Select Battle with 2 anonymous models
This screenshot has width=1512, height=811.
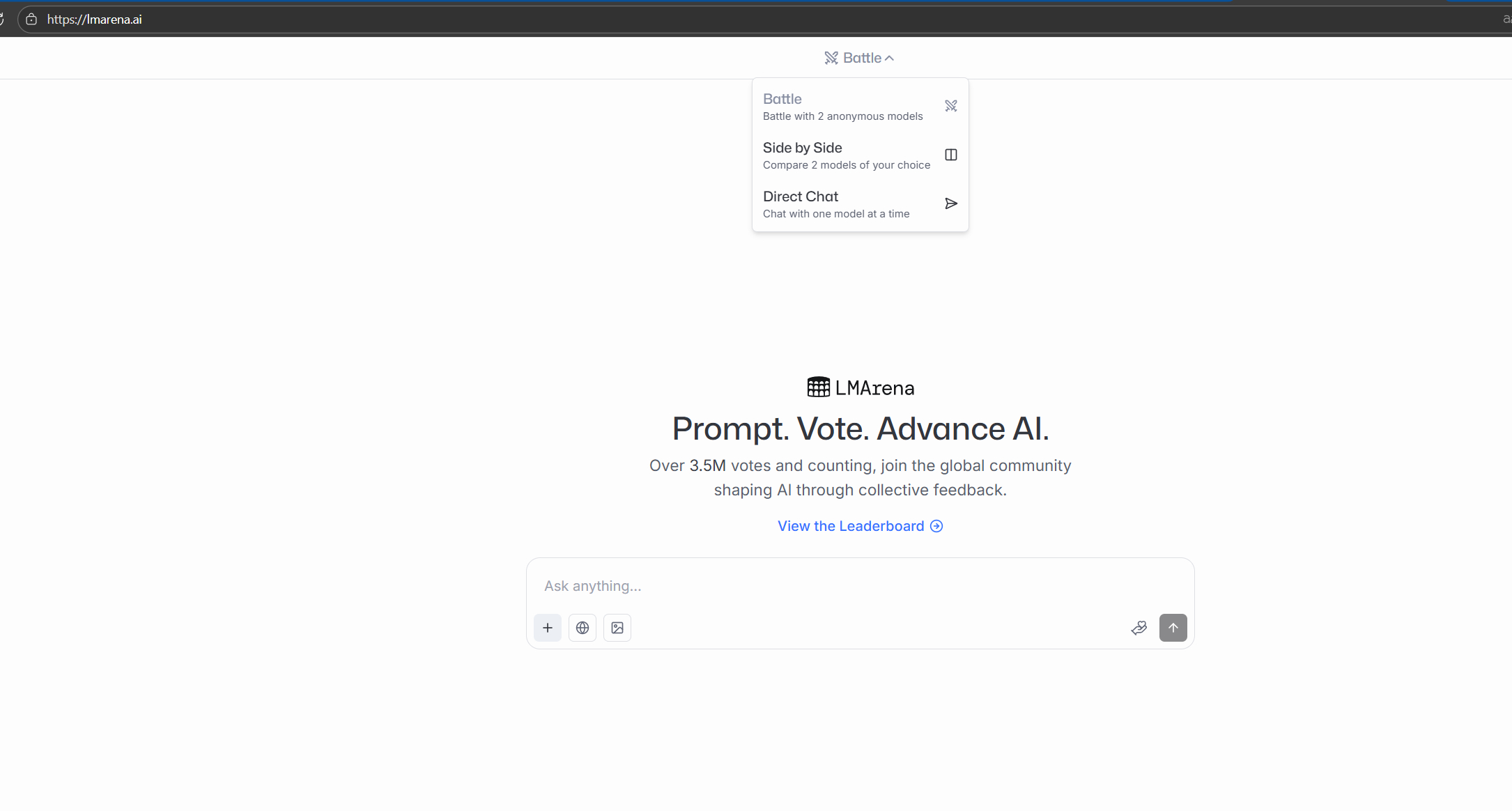pyautogui.click(x=860, y=106)
